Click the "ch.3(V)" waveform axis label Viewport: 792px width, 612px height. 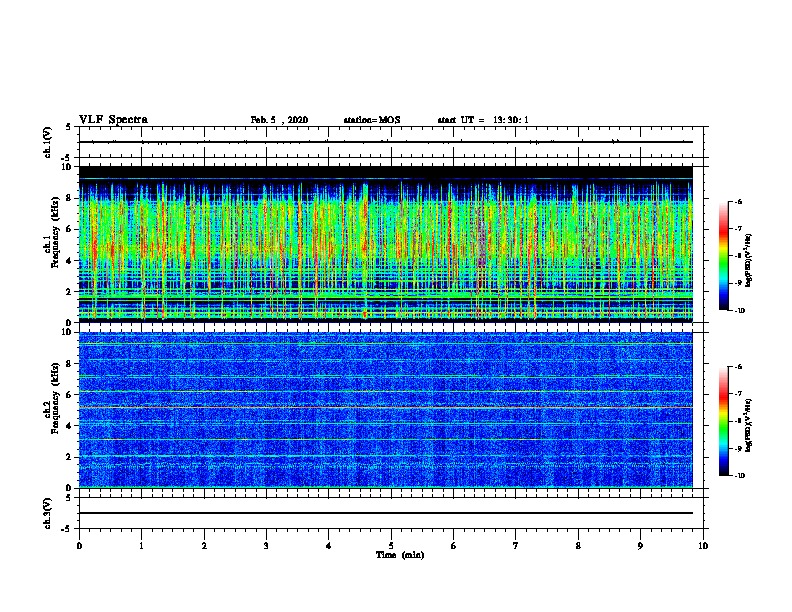(x=48, y=513)
